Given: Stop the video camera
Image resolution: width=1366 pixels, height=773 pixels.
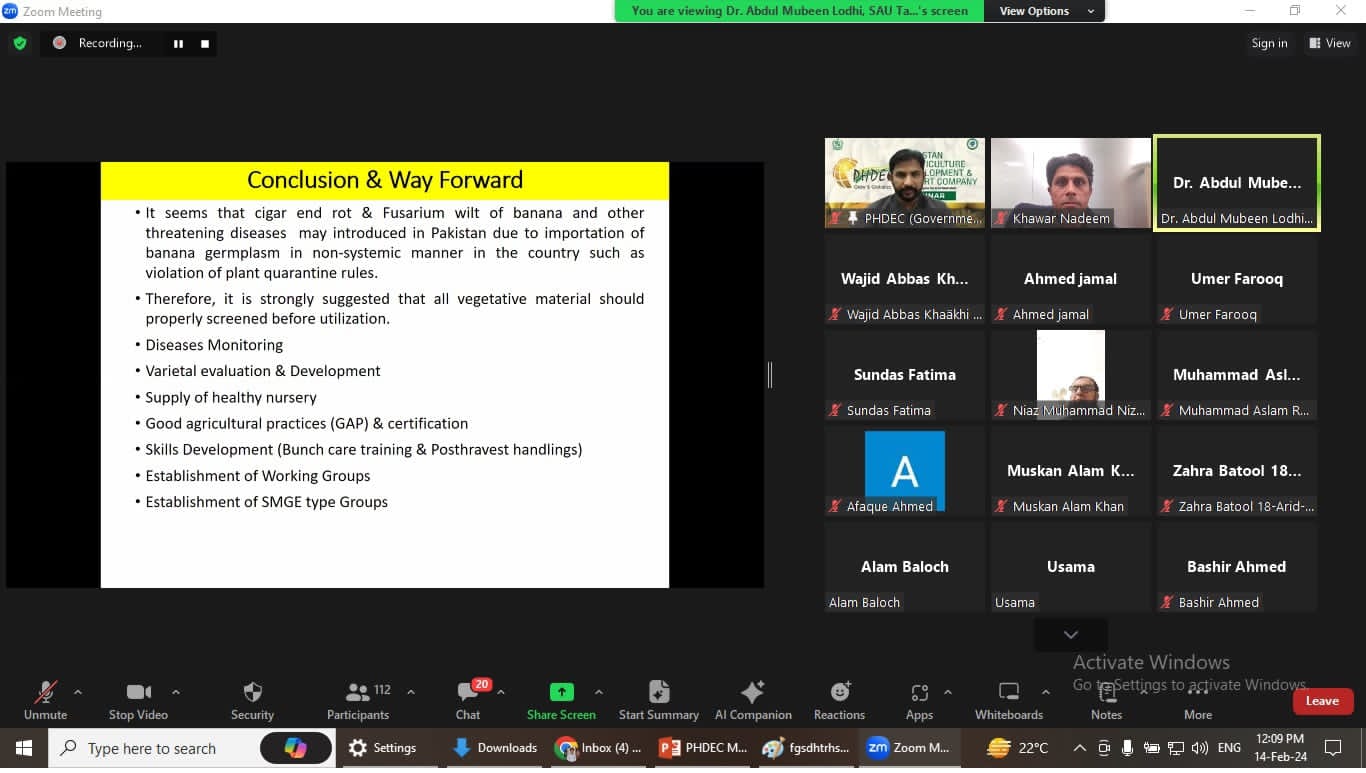Looking at the screenshot, I should (139, 693).
